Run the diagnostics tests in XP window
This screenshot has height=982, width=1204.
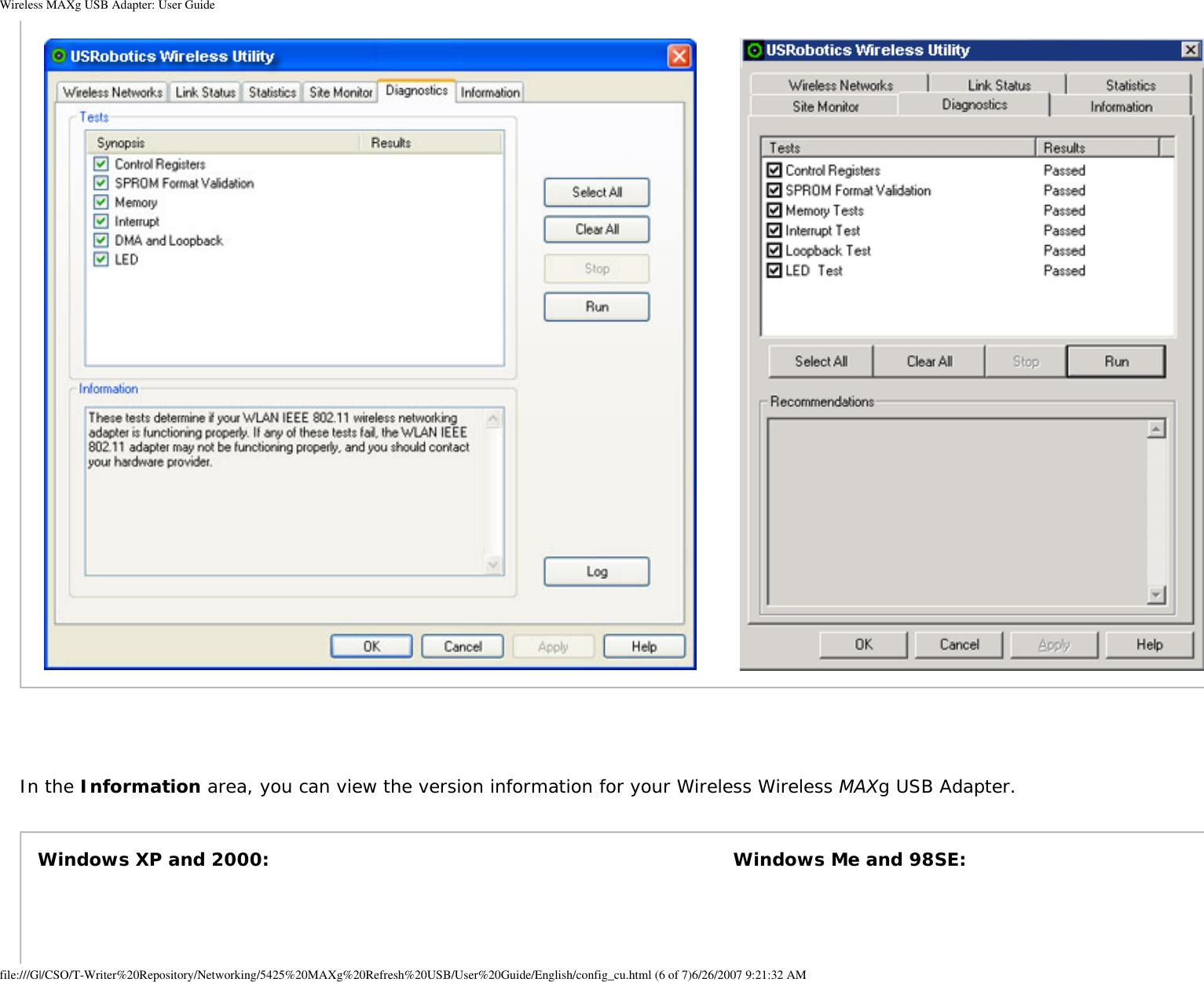click(597, 306)
